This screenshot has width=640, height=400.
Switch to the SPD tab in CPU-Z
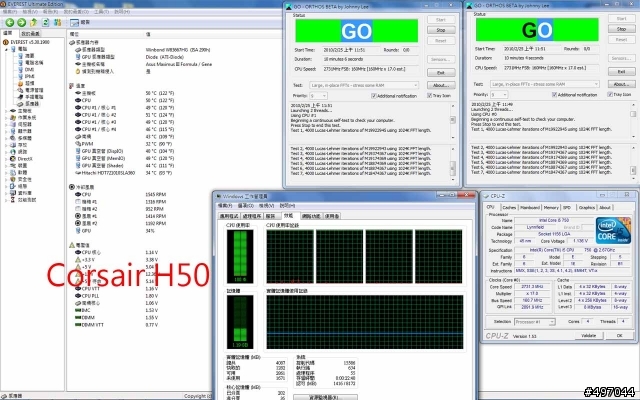(567, 208)
